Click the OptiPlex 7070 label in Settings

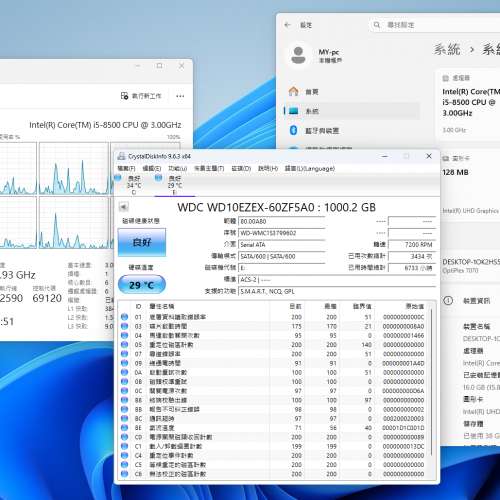tap(460, 270)
